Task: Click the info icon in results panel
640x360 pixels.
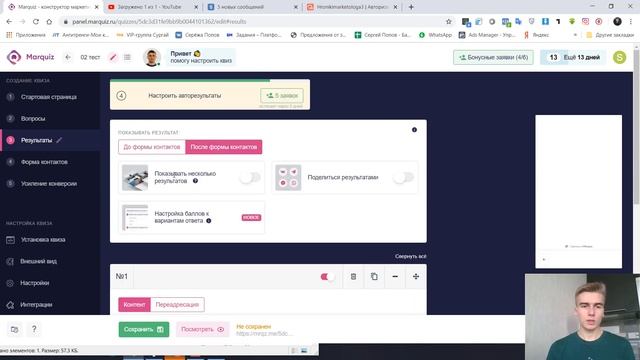Action: click(x=414, y=130)
